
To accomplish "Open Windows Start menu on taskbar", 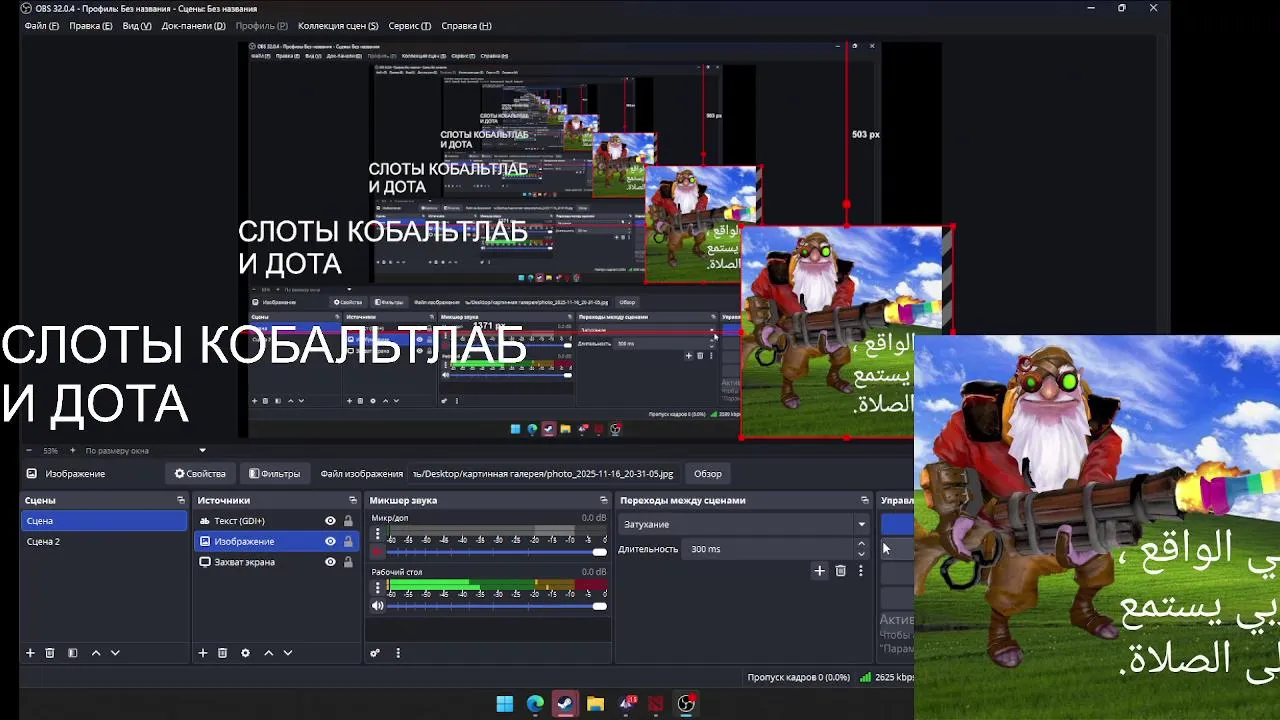I will click(505, 704).
